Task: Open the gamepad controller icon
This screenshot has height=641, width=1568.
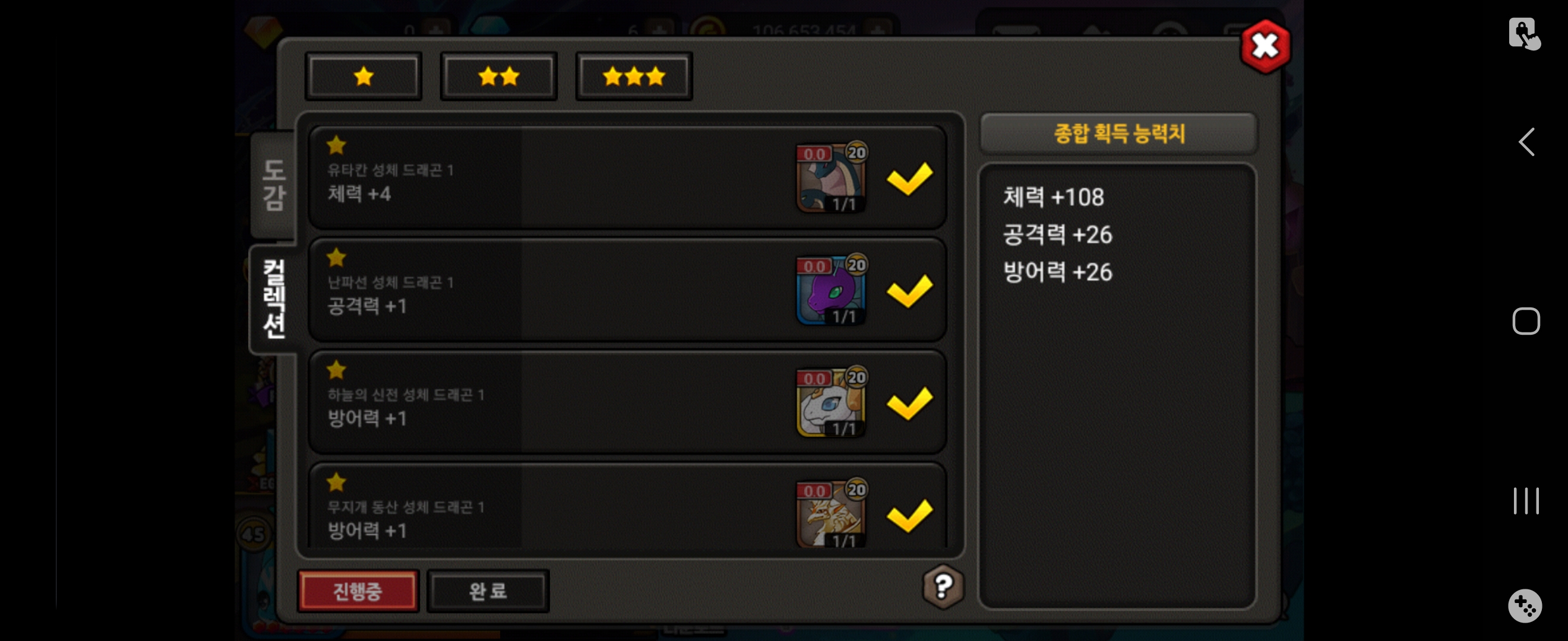Action: 1525,606
